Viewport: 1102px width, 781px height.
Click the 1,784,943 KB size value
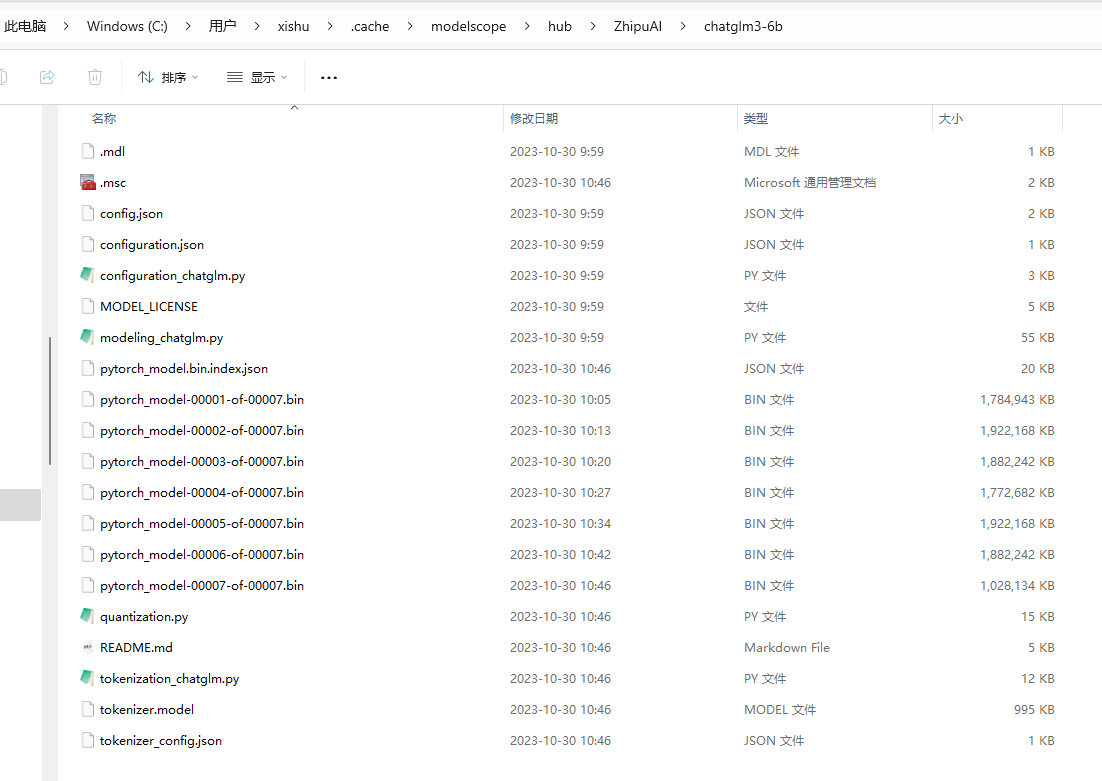click(x=1017, y=399)
